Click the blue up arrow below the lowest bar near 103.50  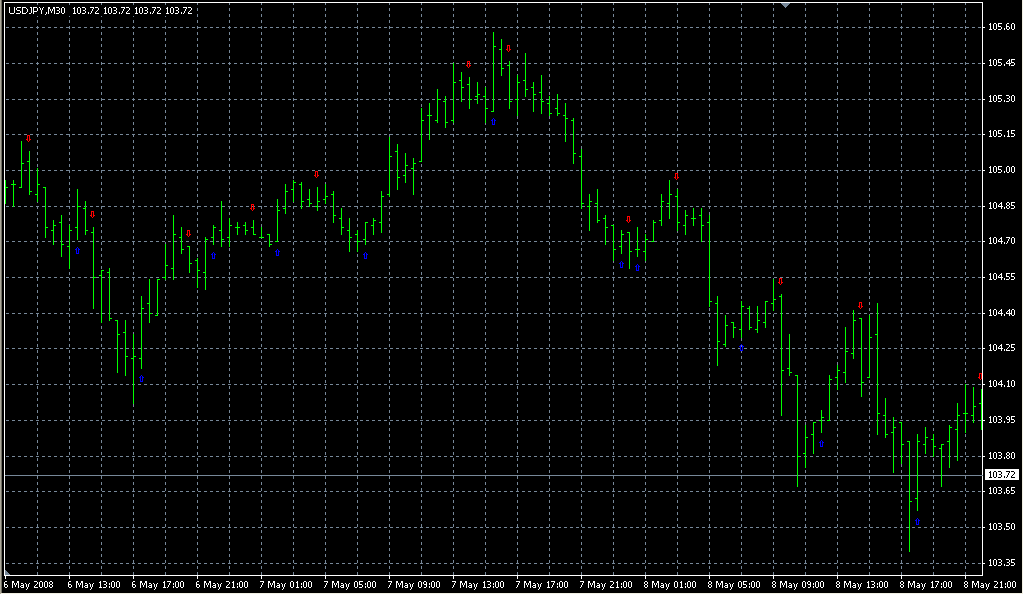(917, 523)
